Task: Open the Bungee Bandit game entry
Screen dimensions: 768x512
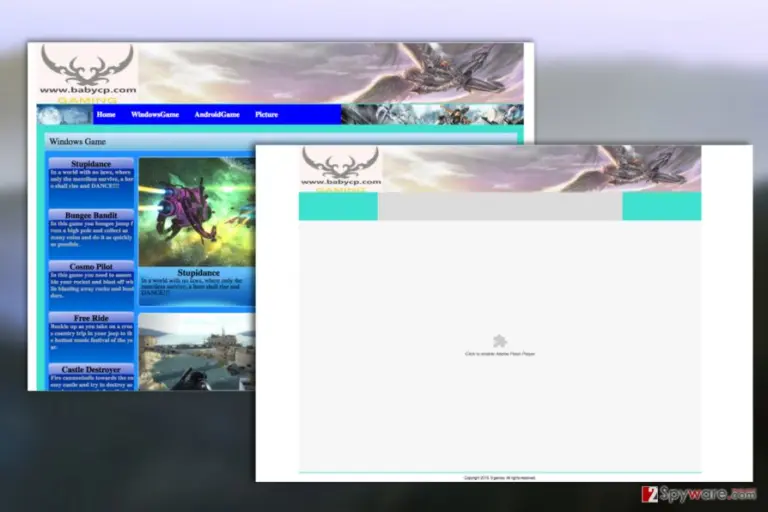Action: 91,215
